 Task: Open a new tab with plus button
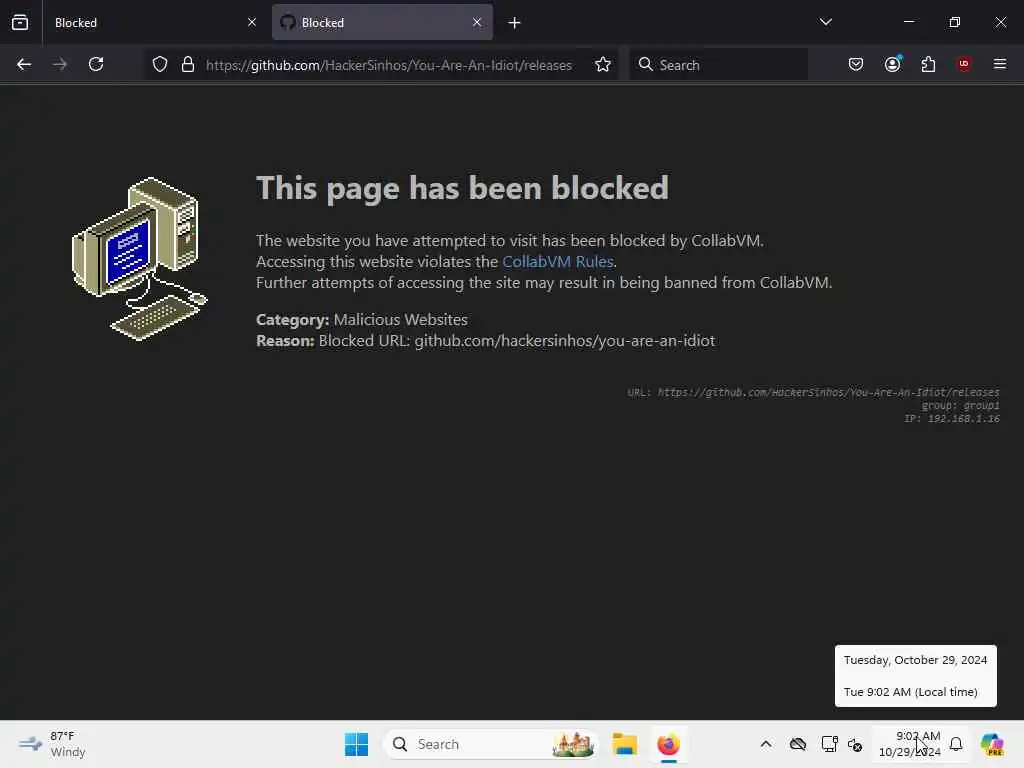point(515,23)
